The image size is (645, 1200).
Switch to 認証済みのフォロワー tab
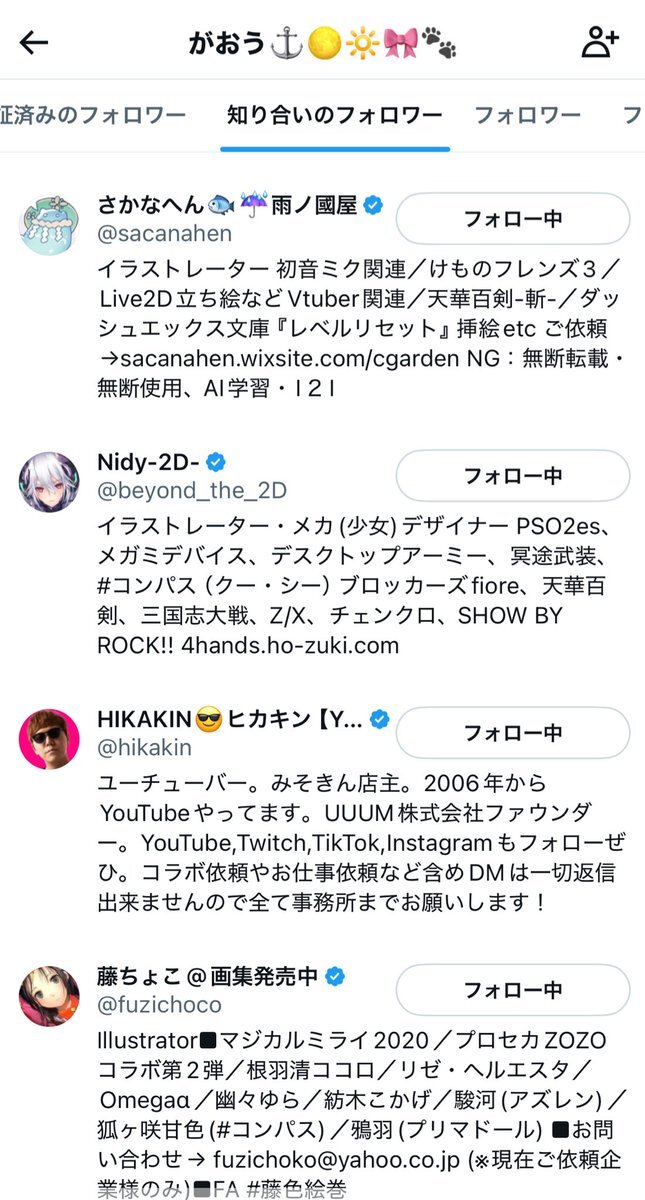(93, 115)
